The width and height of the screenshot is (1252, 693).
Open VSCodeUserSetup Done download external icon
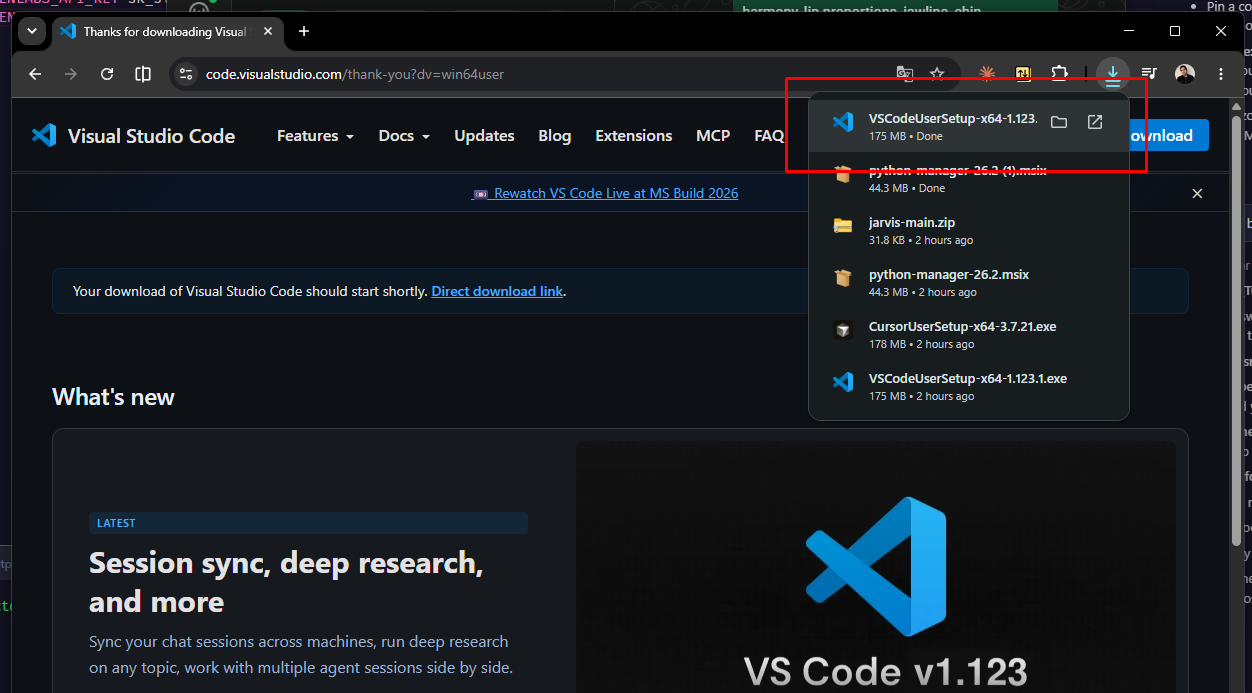tap(1095, 122)
